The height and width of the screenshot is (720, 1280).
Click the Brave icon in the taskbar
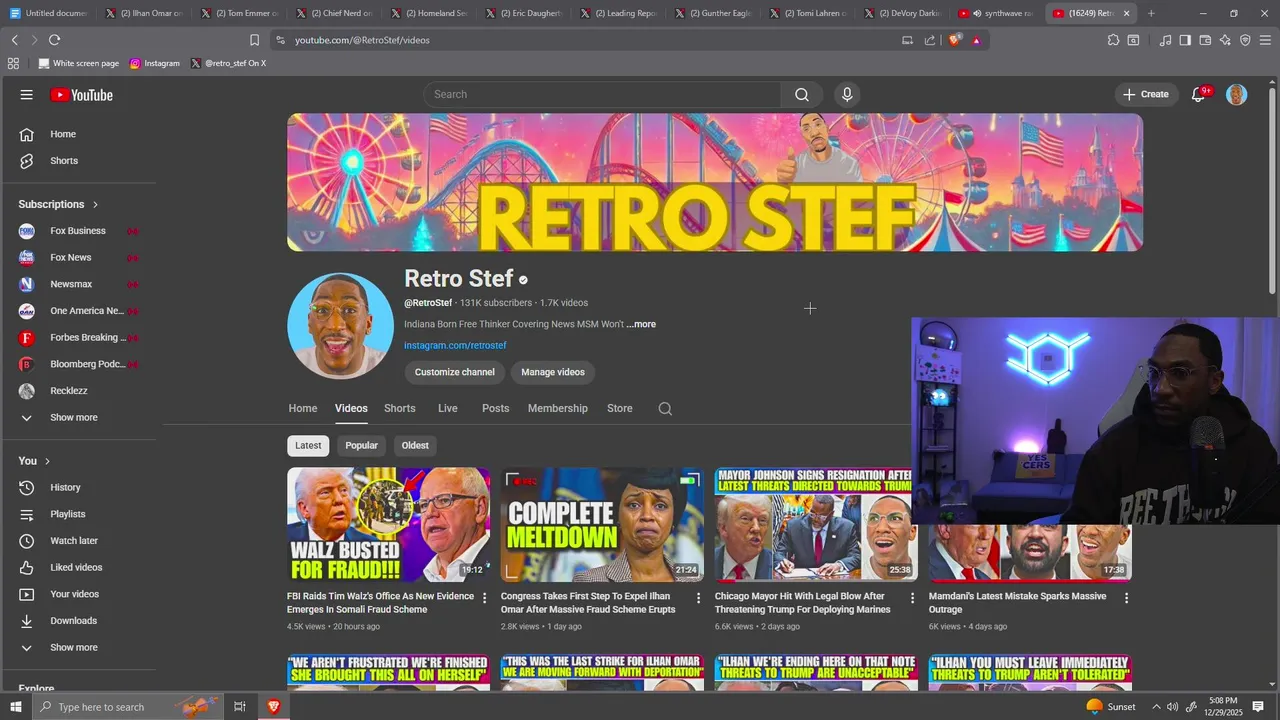[273, 707]
